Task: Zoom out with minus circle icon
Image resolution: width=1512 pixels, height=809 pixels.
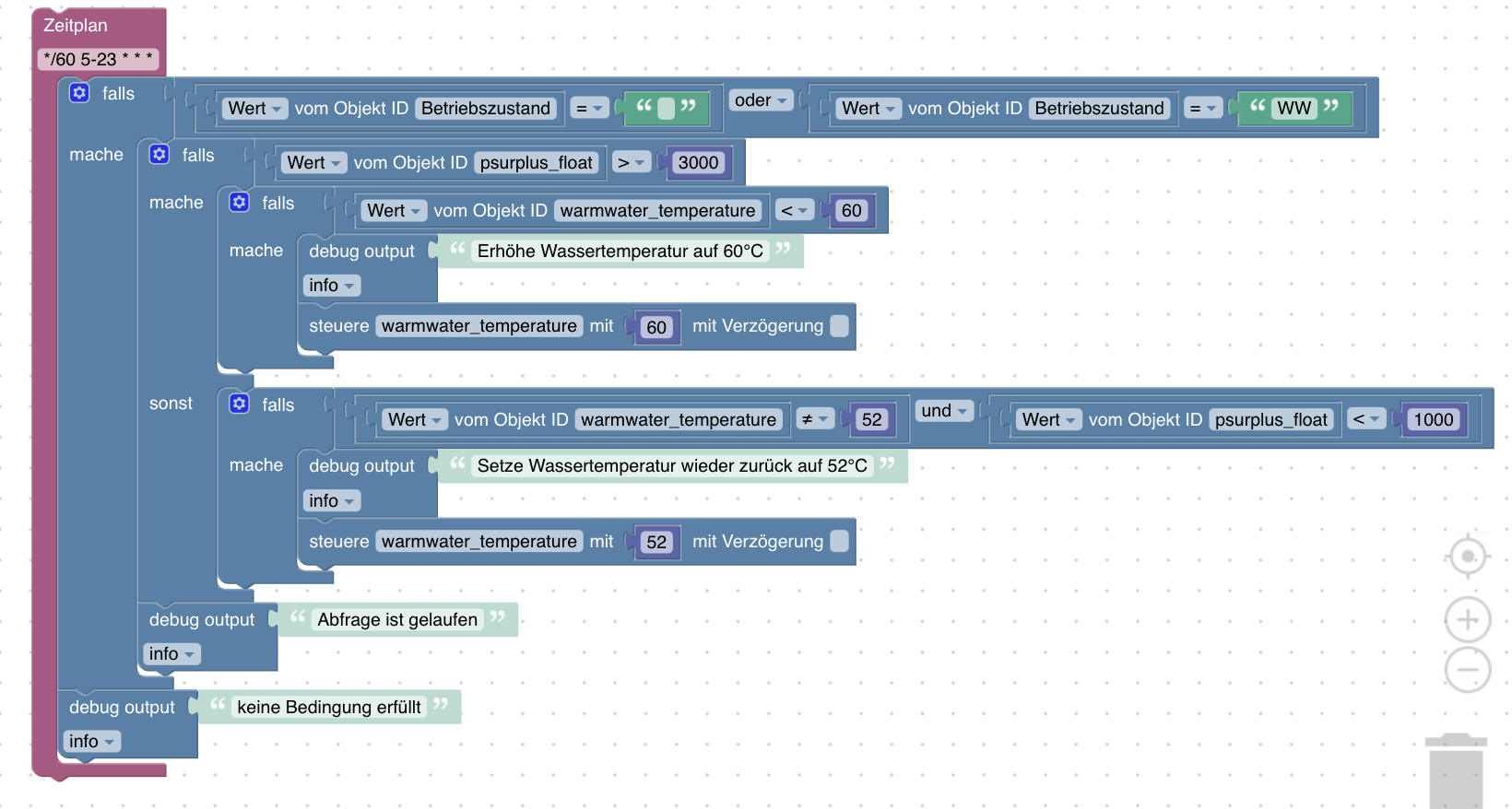Action: (x=1468, y=670)
